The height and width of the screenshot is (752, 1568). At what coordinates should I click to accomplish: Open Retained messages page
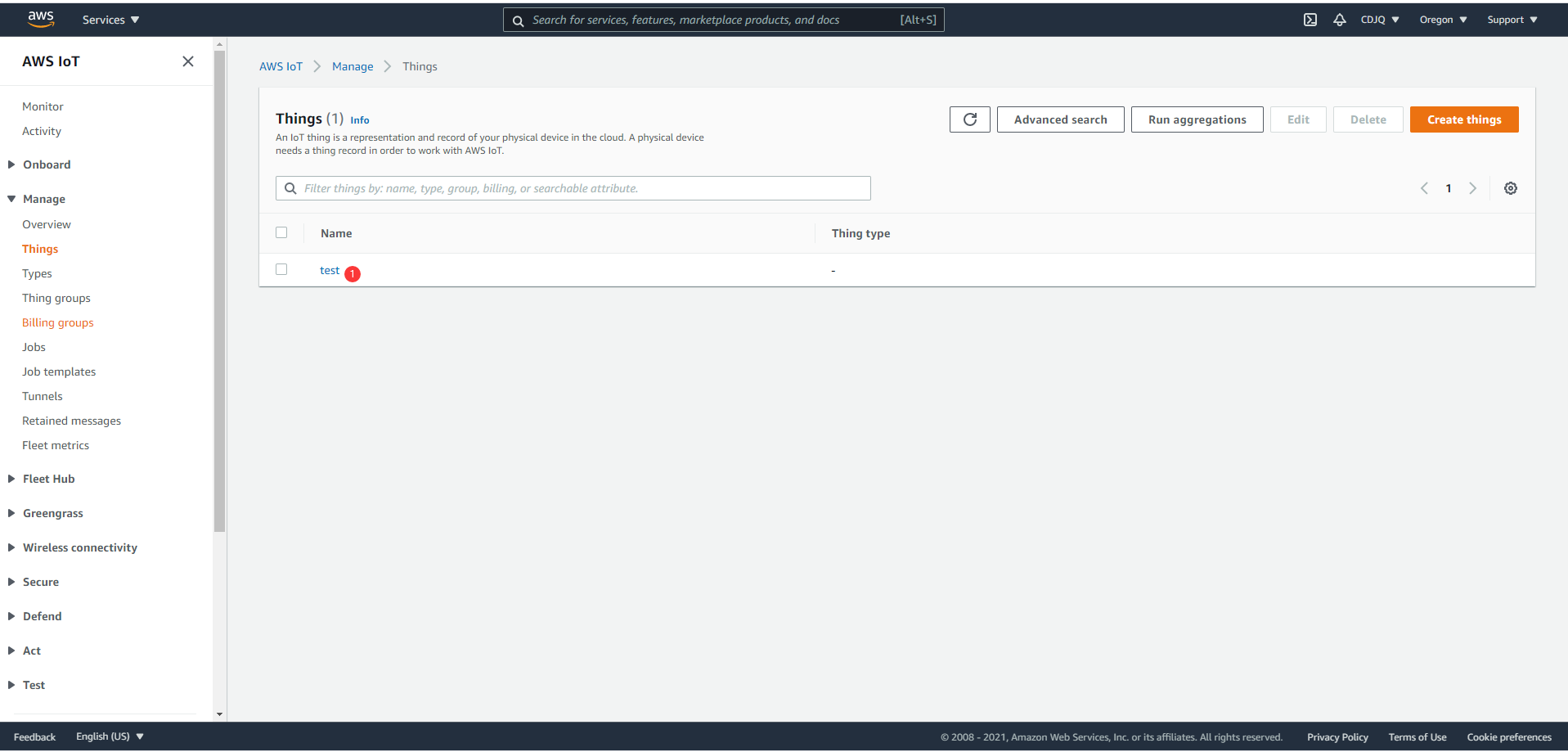72,421
